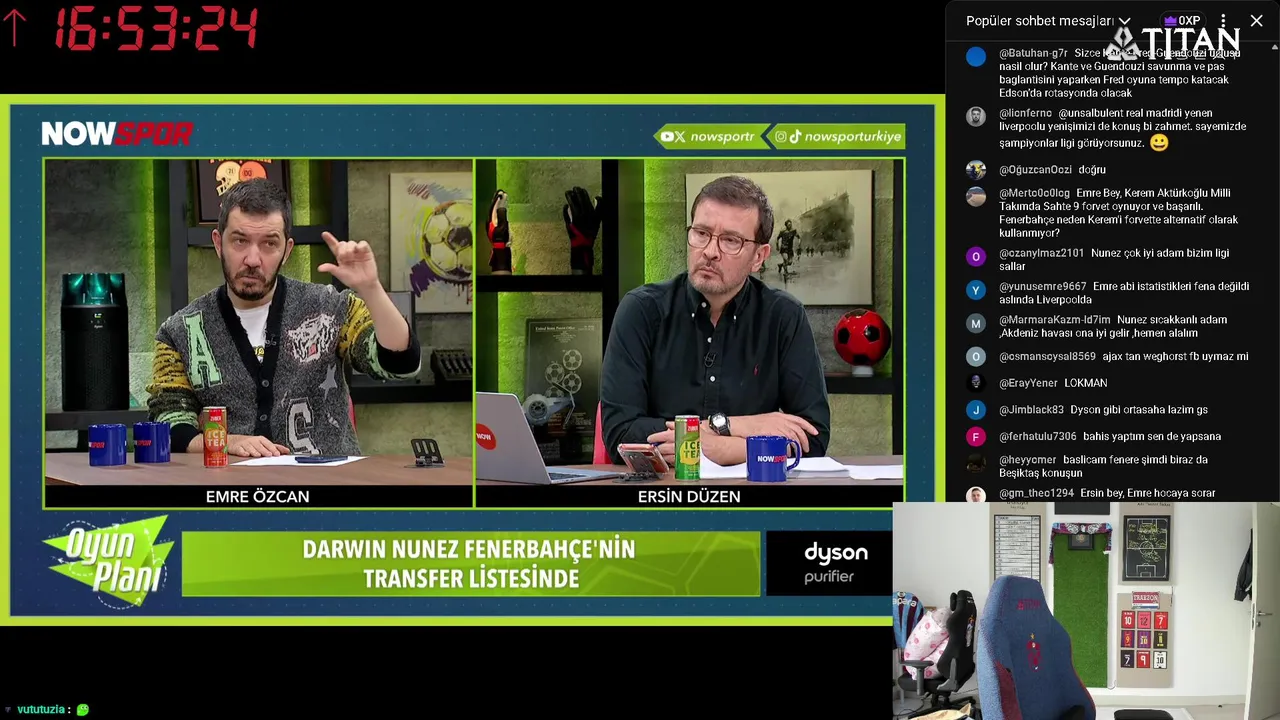Click the streamer webcam feed thumbnail
Image resolution: width=1280 pixels, height=720 pixels.
tap(1086, 611)
